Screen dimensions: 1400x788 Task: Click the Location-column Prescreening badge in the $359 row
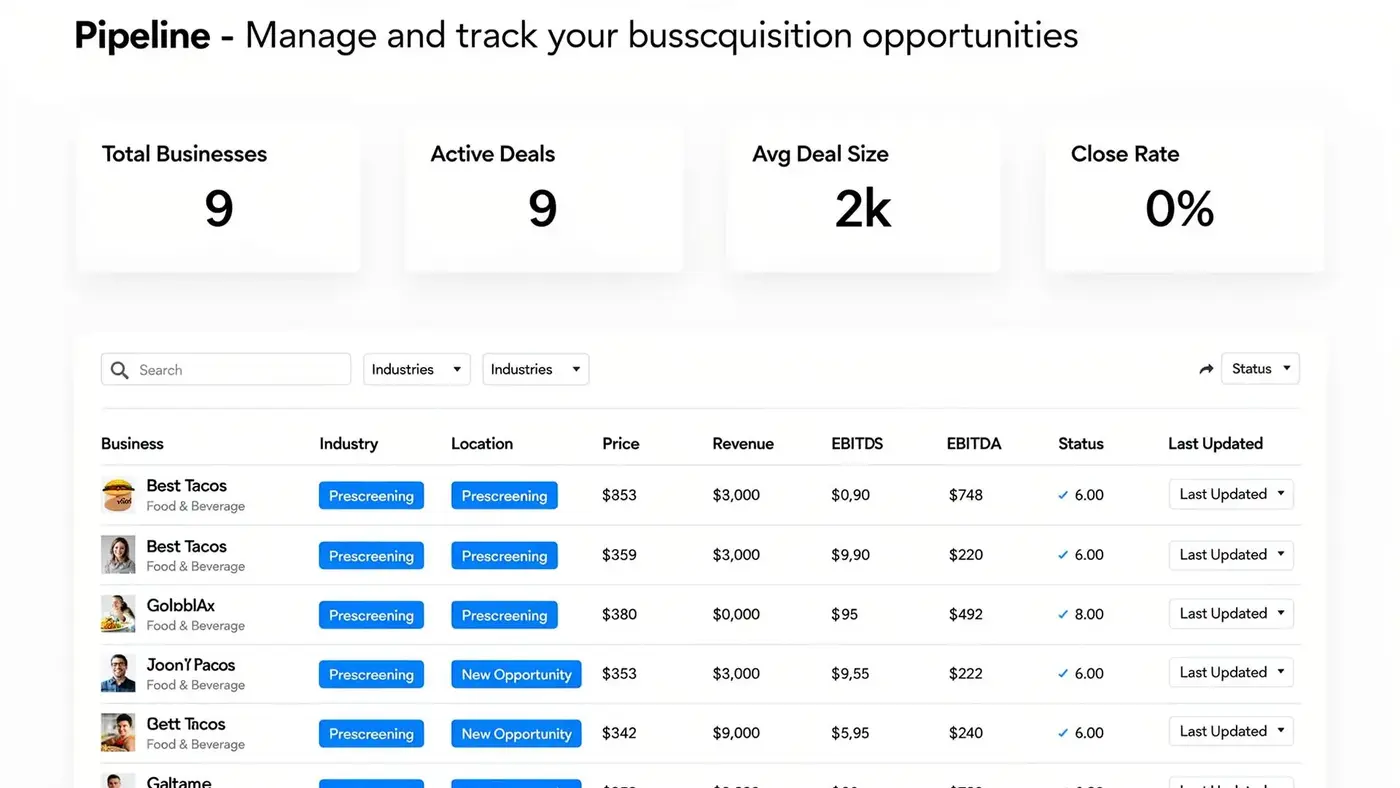tap(504, 555)
